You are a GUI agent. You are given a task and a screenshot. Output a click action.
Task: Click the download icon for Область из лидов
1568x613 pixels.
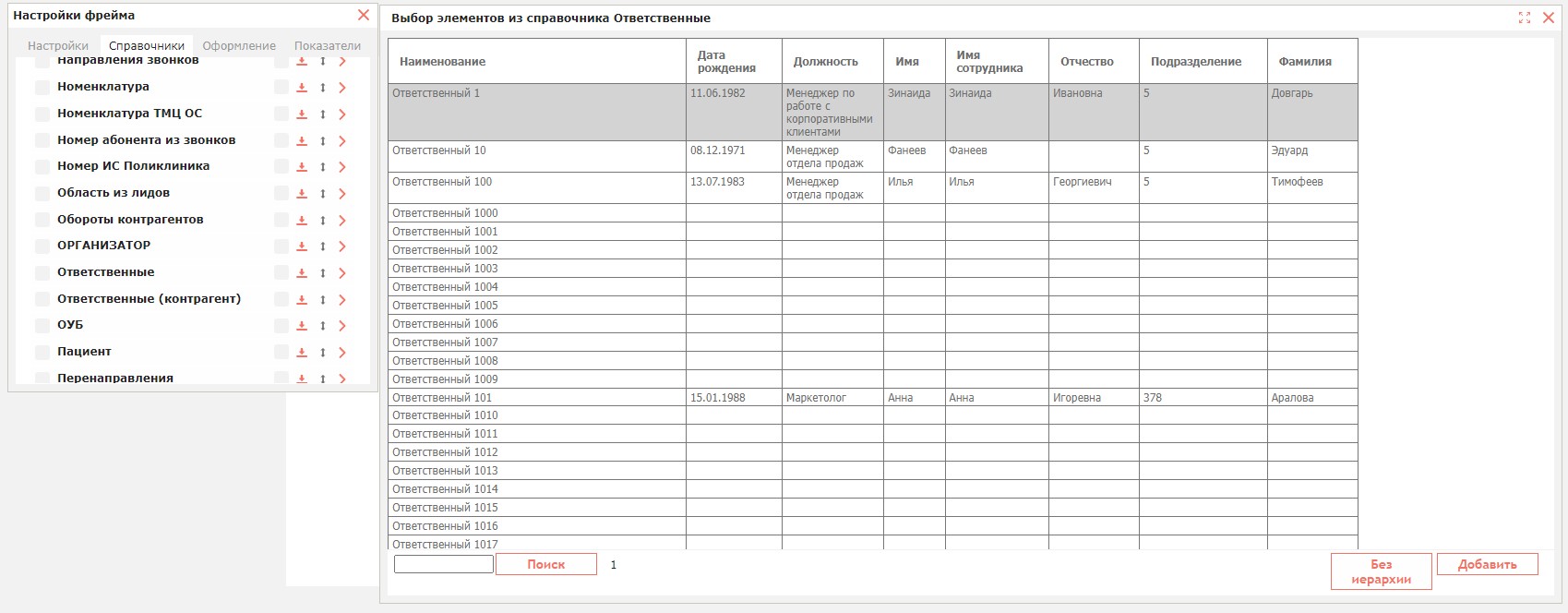[x=302, y=194]
